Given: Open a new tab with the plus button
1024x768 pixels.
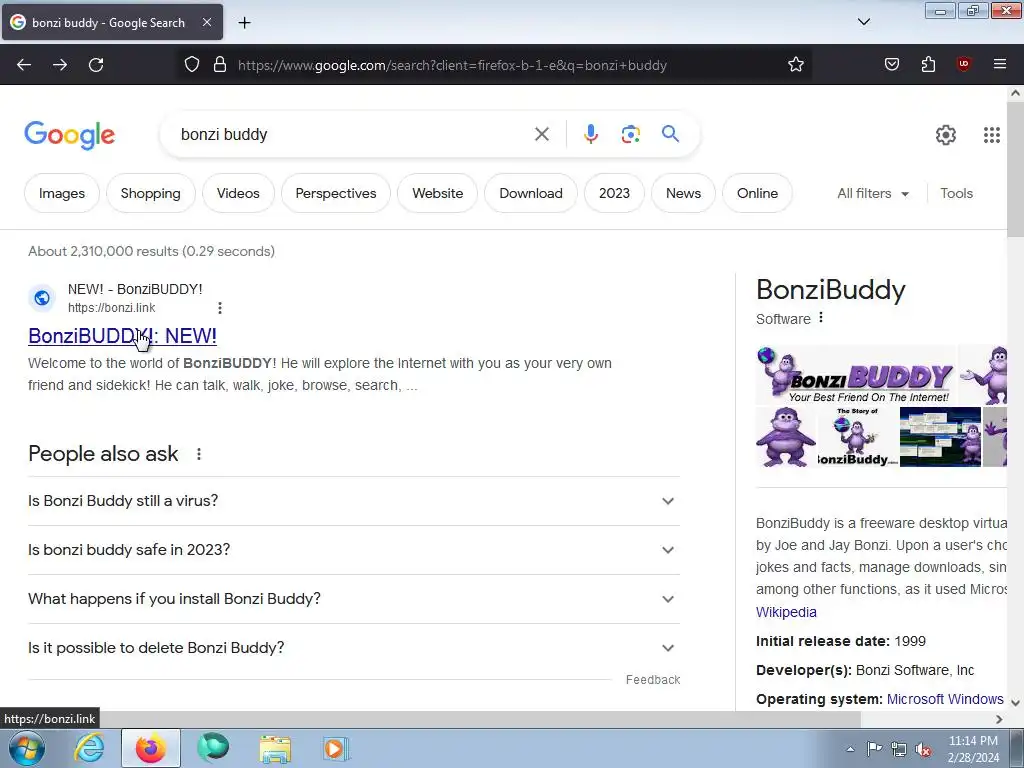Looking at the screenshot, I should pos(244,23).
